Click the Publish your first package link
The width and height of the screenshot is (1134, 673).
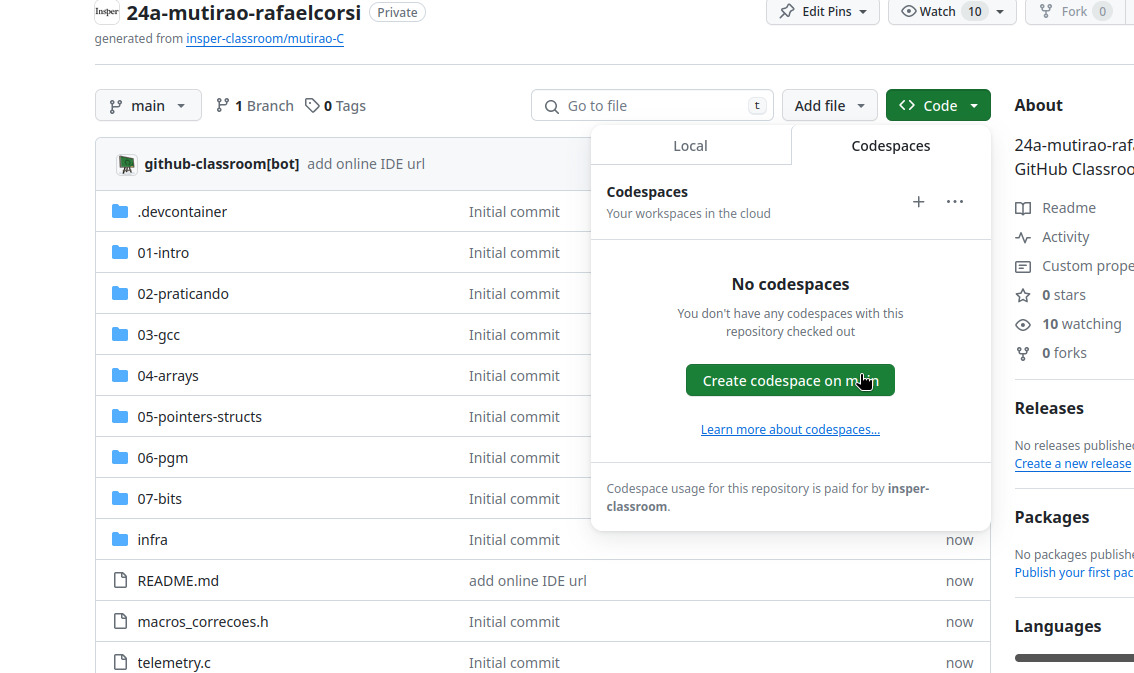(x=1074, y=573)
